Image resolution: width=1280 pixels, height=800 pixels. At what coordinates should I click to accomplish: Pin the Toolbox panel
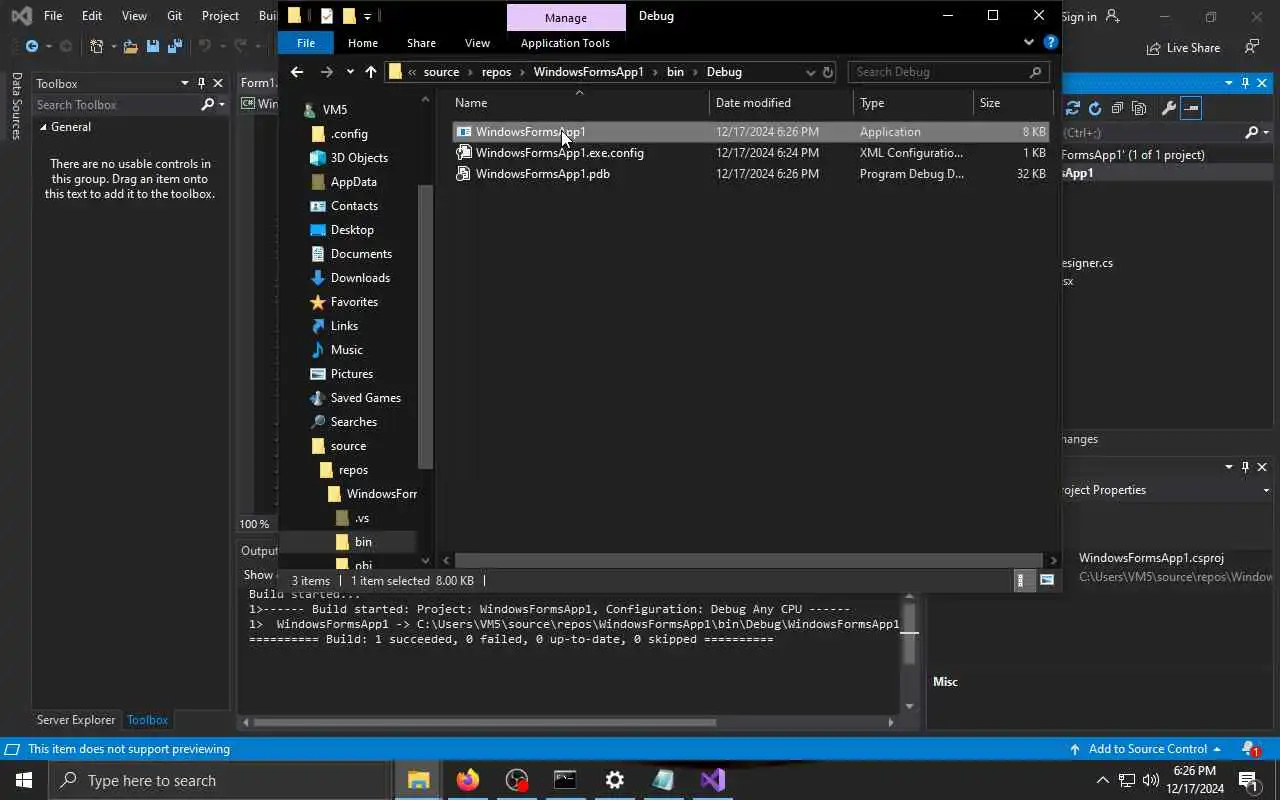(201, 83)
